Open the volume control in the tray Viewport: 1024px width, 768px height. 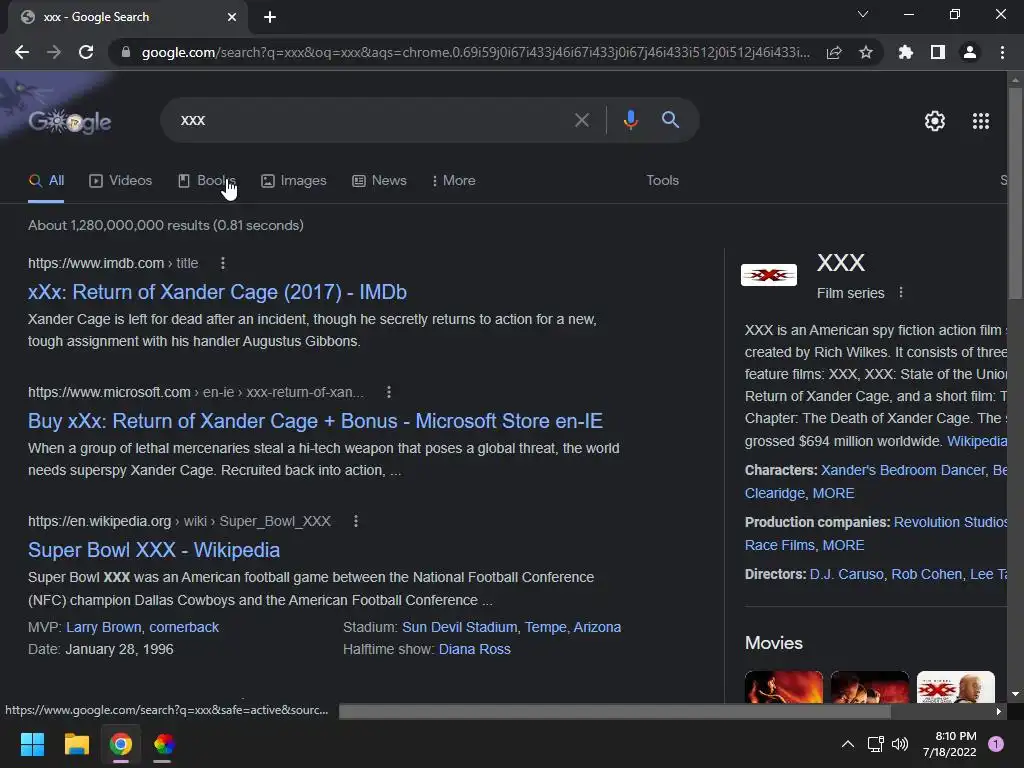pyautogui.click(x=900, y=744)
